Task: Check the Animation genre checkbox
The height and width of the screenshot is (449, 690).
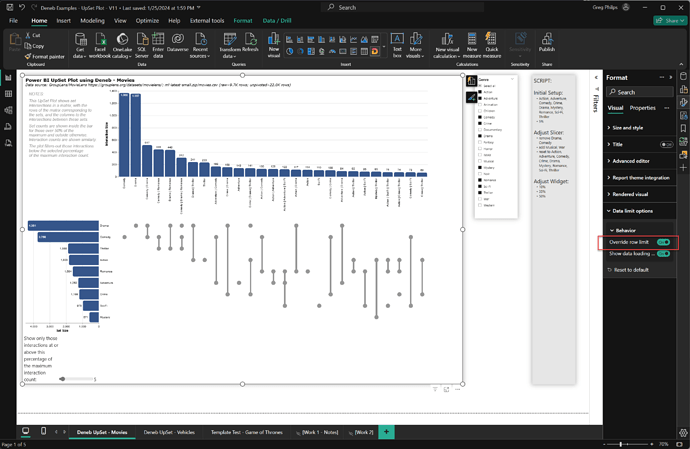Action: [x=480, y=105]
